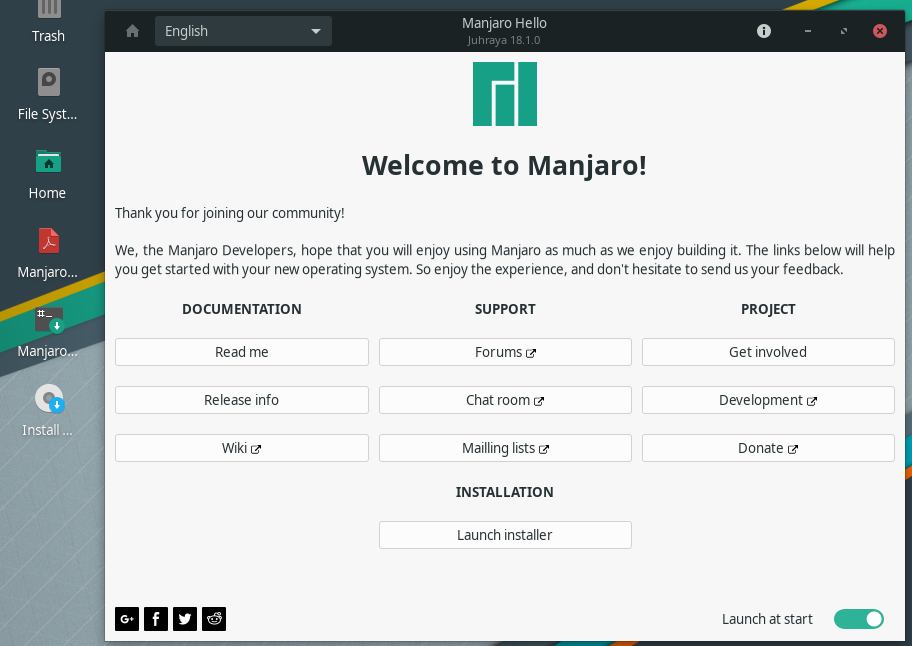Click the DOCUMENTATION heading text
The width and height of the screenshot is (912, 646).
pos(242,309)
